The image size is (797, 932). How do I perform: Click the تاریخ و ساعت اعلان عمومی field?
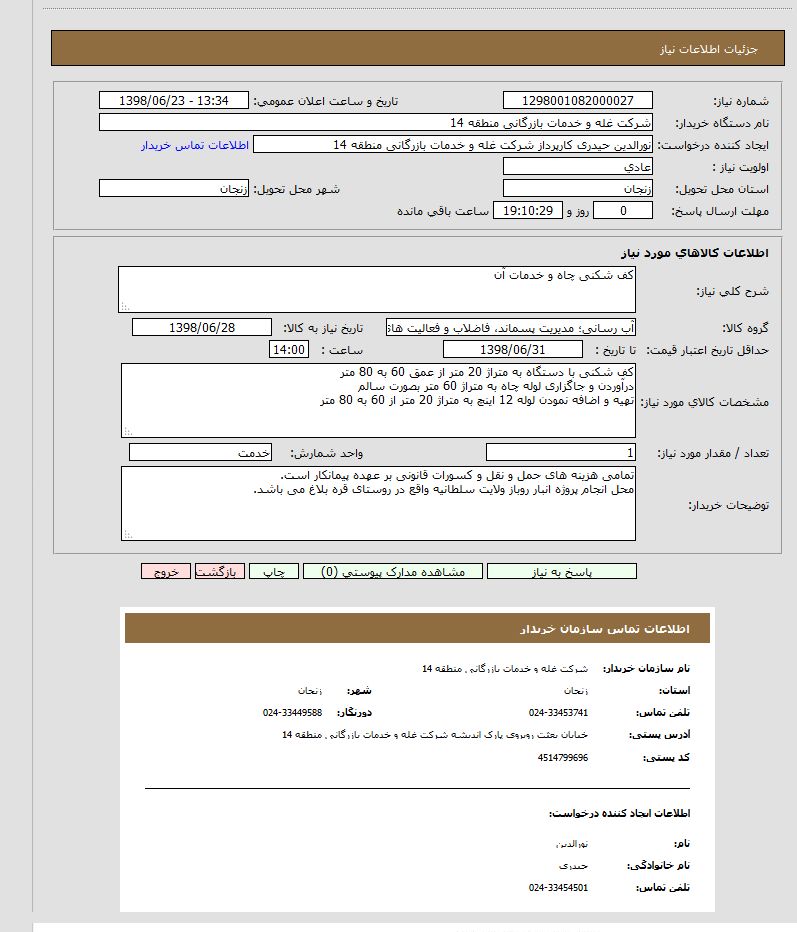[174, 101]
